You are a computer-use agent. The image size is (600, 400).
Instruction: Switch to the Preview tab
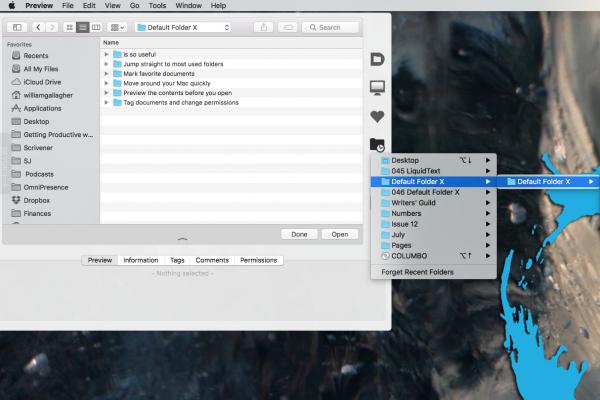(100, 260)
